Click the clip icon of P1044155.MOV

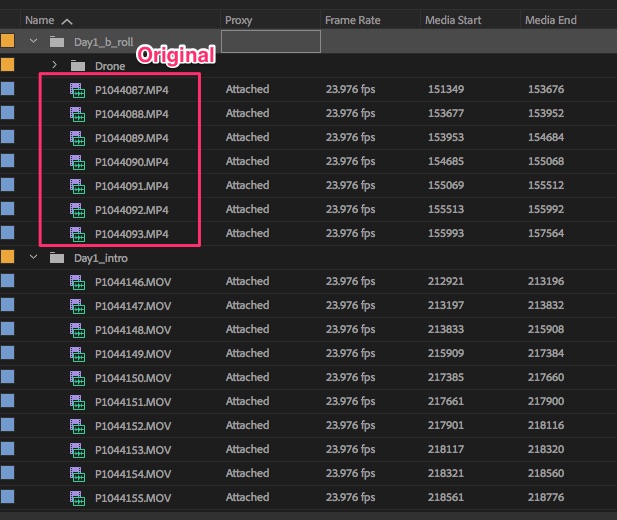click(x=78, y=498)
